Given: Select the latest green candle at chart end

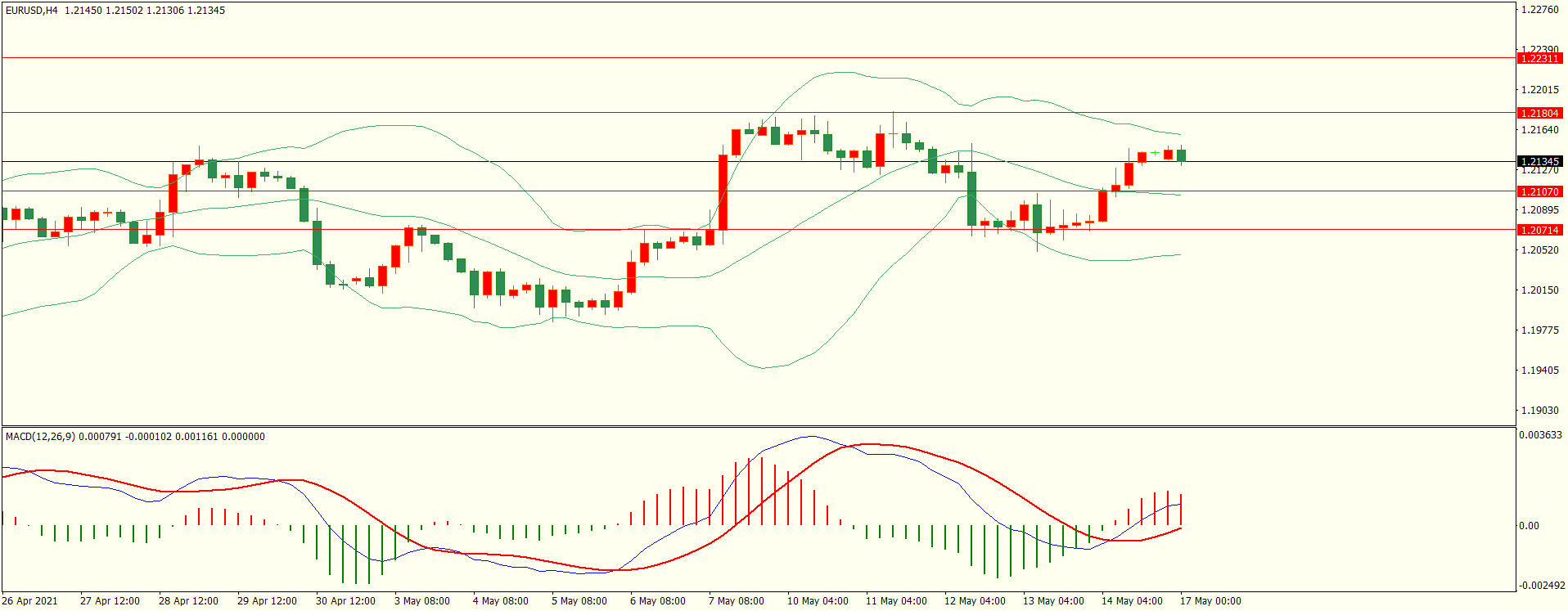Looking at the screenshot, I should pos(1182,155).
